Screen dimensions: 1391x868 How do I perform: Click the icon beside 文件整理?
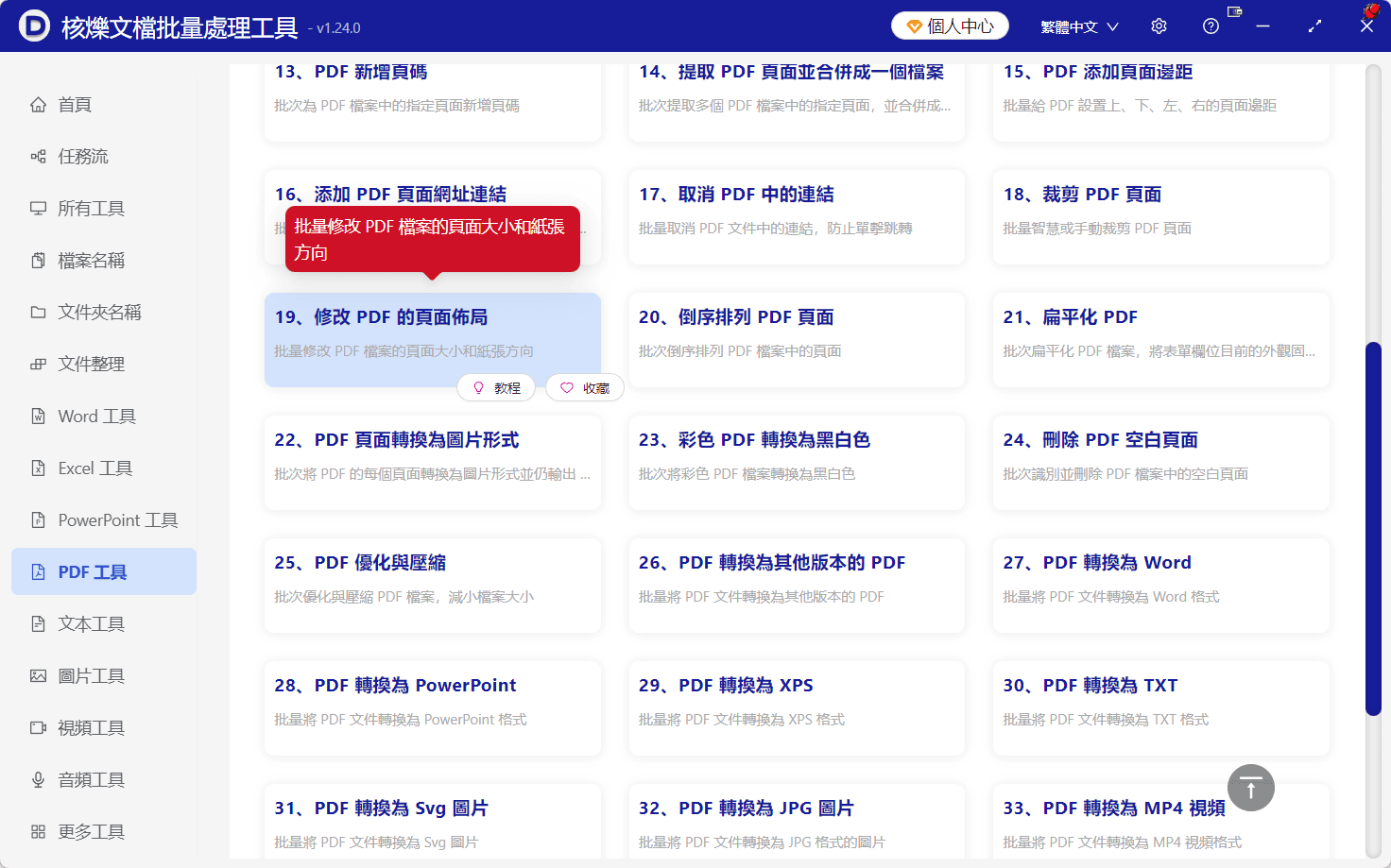[x=38, y=365]
